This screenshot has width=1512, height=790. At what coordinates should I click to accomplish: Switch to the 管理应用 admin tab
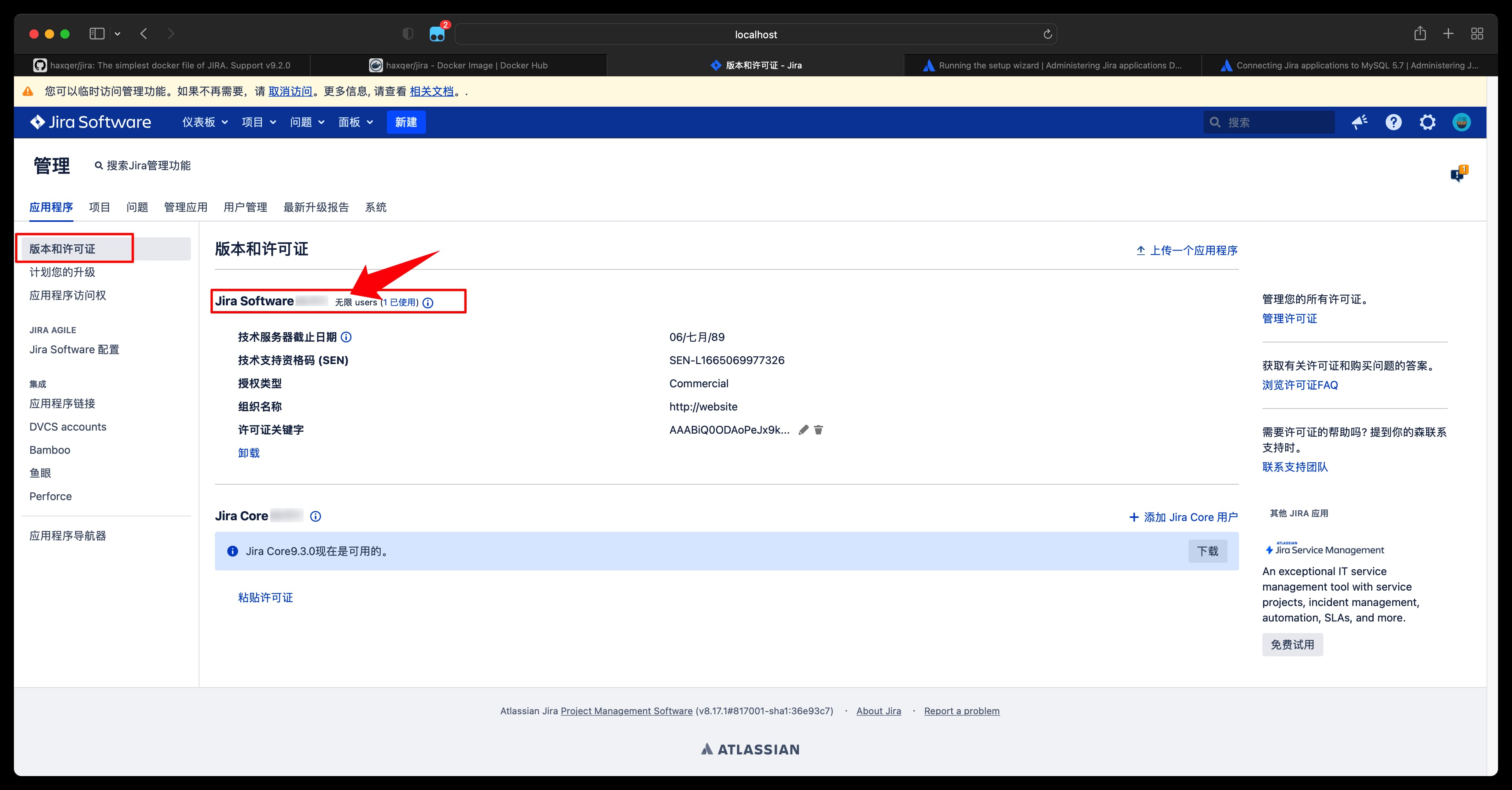186,207
